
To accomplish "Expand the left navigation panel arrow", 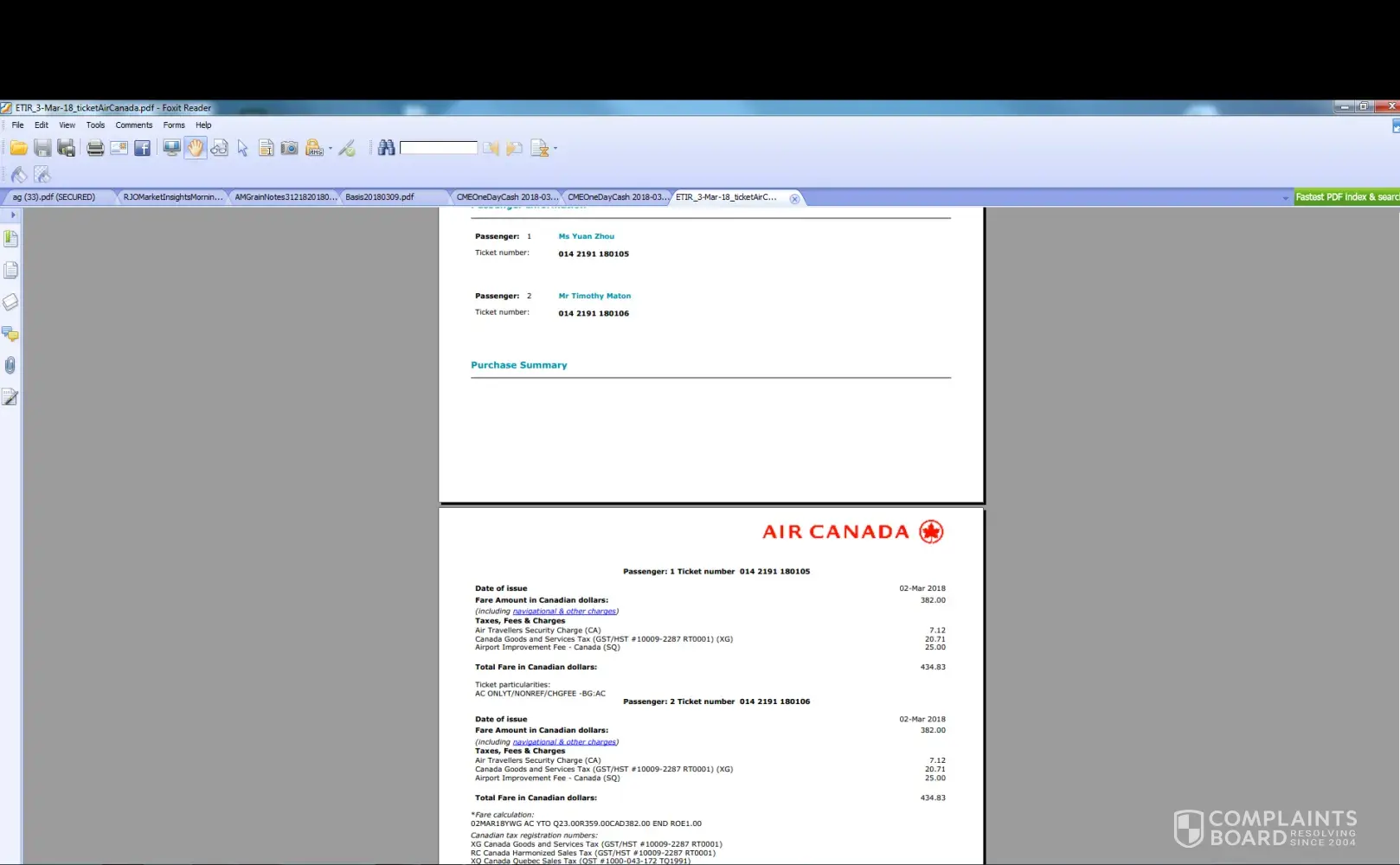I will [13, 215].
